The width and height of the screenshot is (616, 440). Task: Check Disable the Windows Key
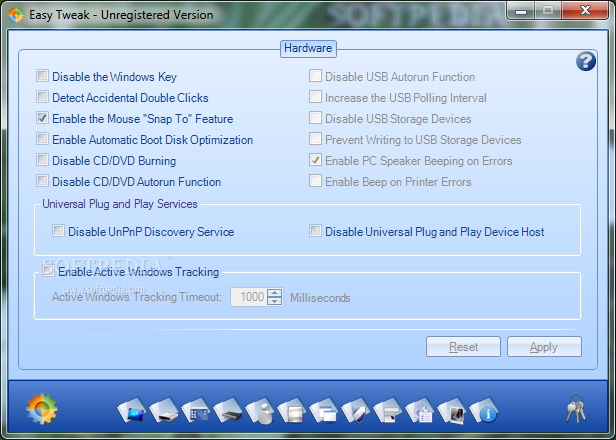pos(42,75)
